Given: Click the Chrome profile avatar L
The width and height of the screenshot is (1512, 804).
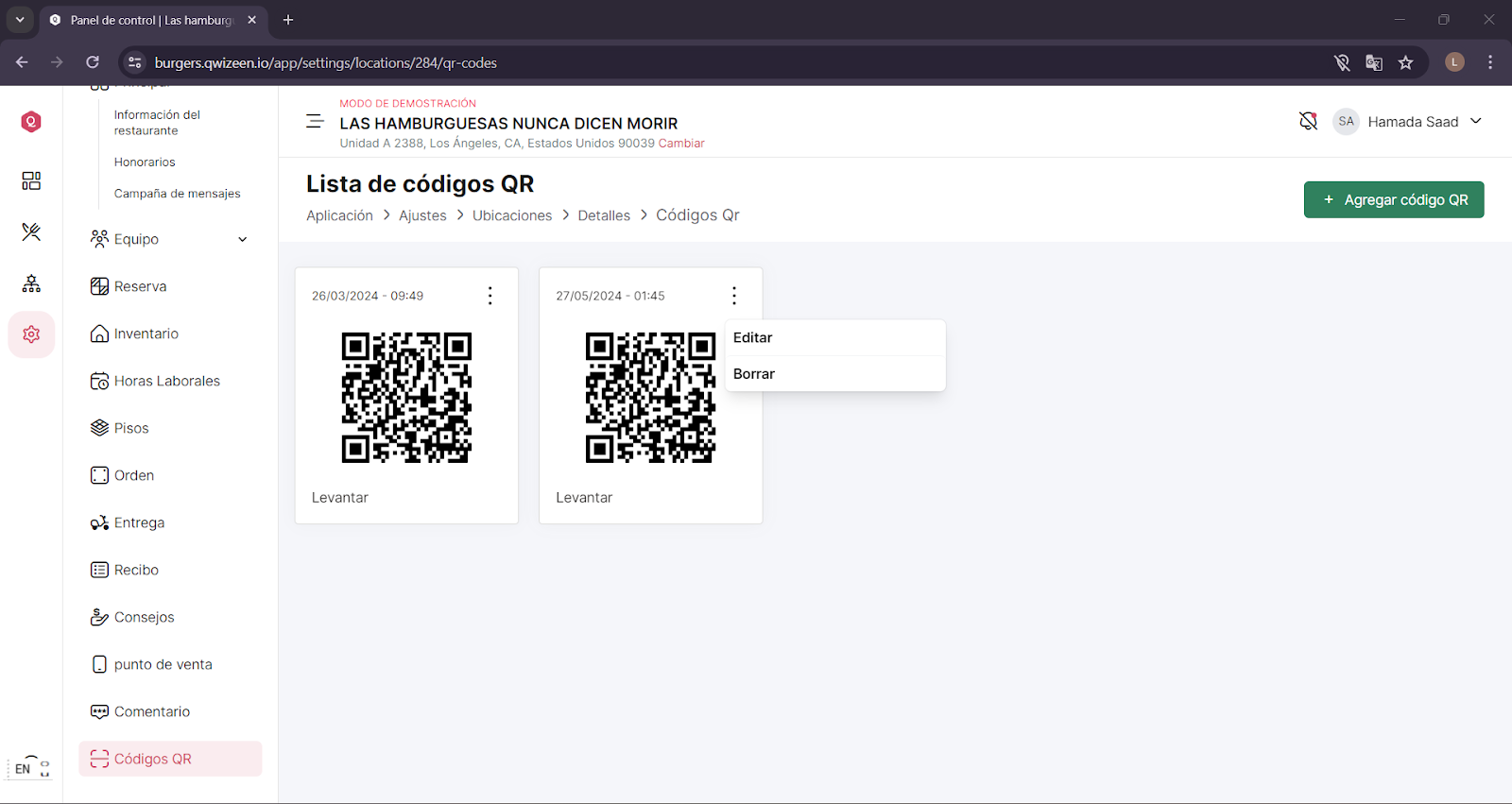Looking at the screenshot, I should point(1455,62).
